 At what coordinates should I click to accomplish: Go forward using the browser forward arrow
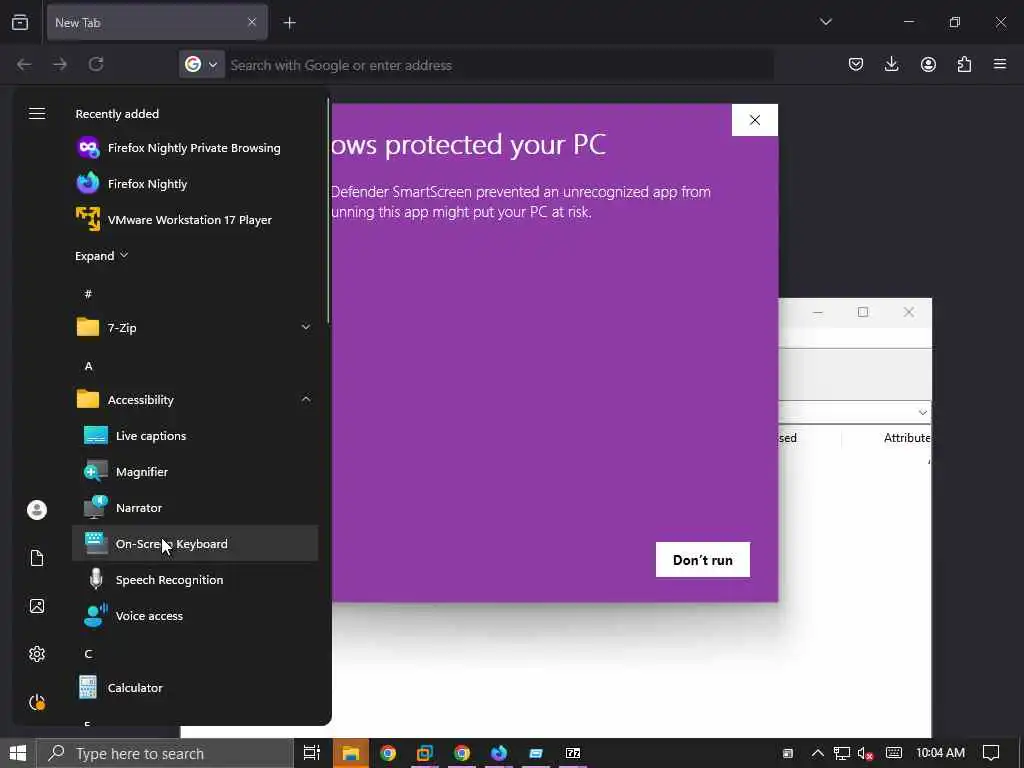tap(59, 65)
